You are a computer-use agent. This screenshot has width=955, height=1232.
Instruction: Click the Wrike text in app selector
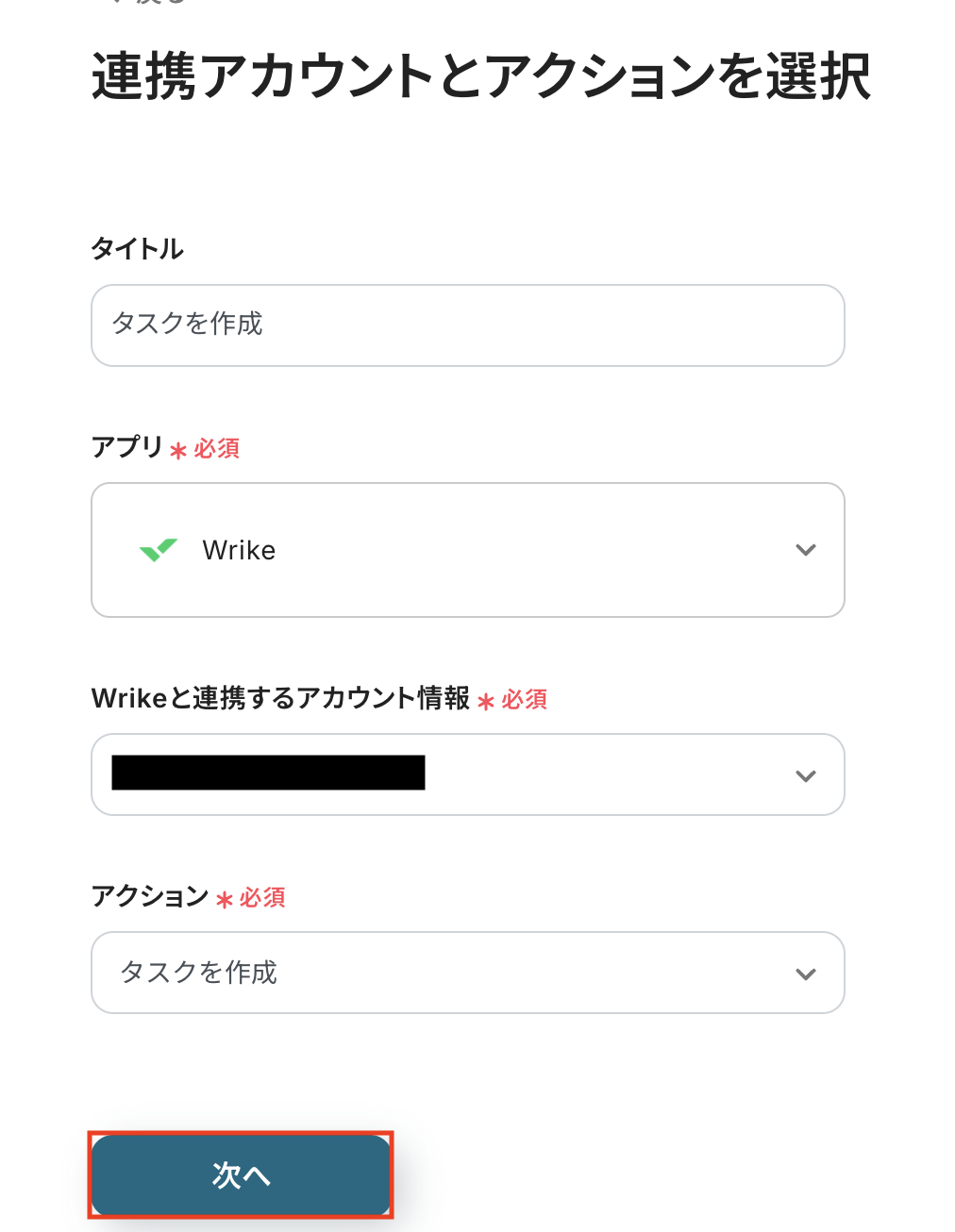click(x=239, y=550)
